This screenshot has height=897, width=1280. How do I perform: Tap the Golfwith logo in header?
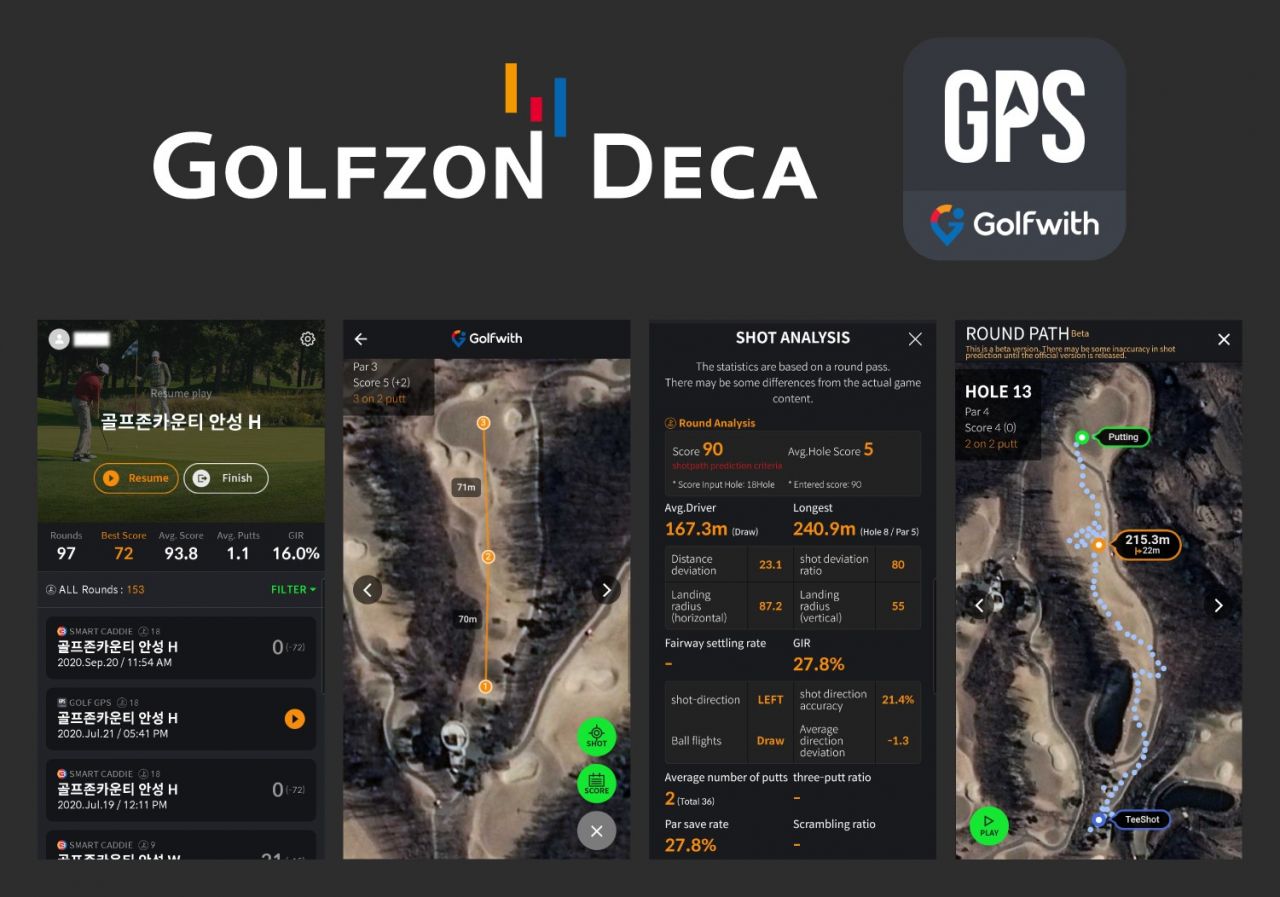(486, 339)
